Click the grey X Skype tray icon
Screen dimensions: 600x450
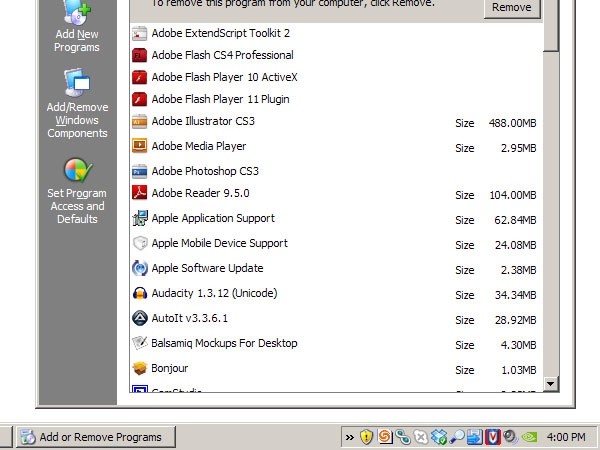click(x=421, y=437)
